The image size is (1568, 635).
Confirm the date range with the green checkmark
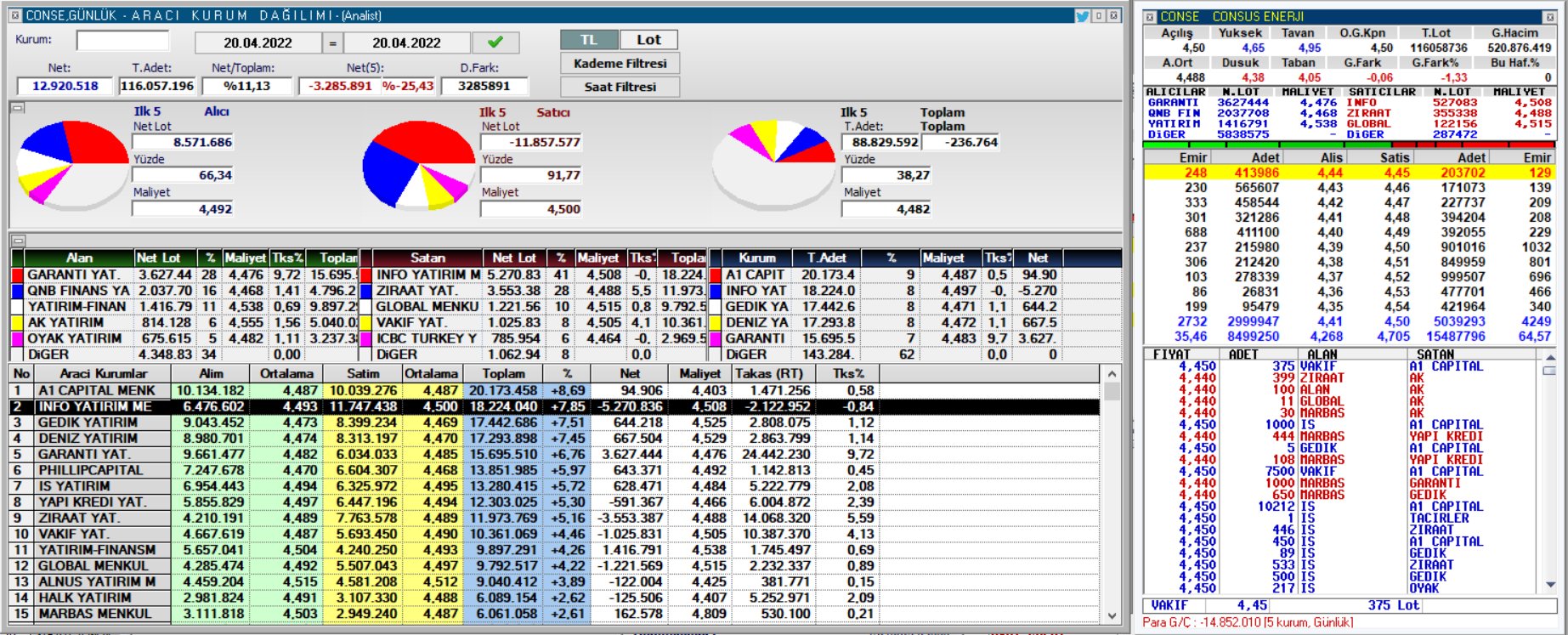[495, 43]
